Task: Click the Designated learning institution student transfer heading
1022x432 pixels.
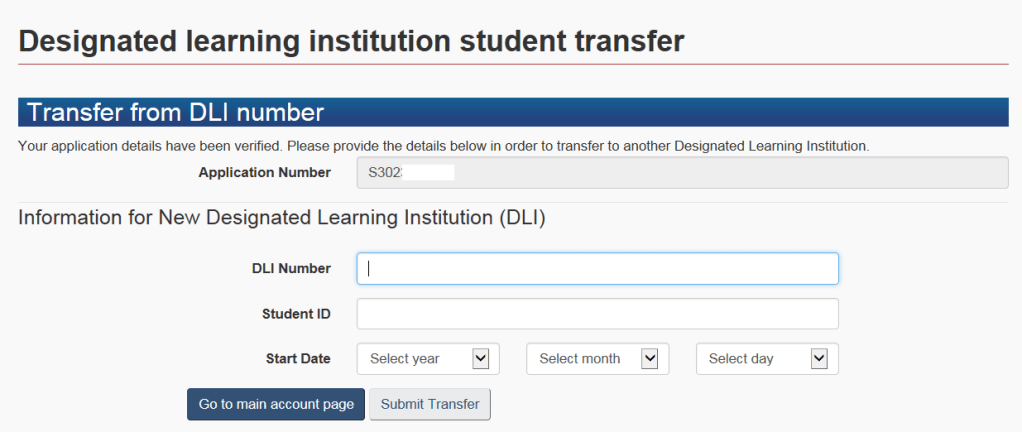Action: (x=352, y=41)
